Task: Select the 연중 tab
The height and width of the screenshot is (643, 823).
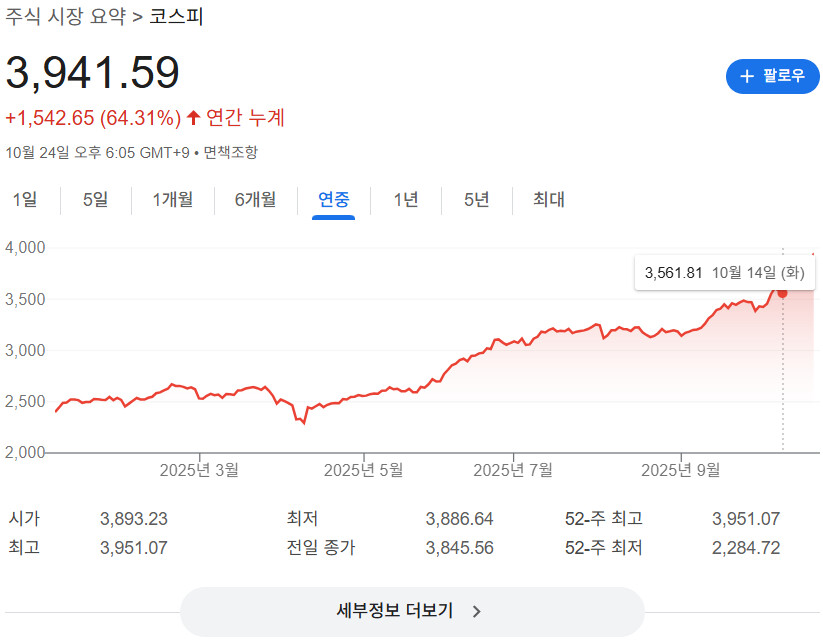Action: point(334,199)
